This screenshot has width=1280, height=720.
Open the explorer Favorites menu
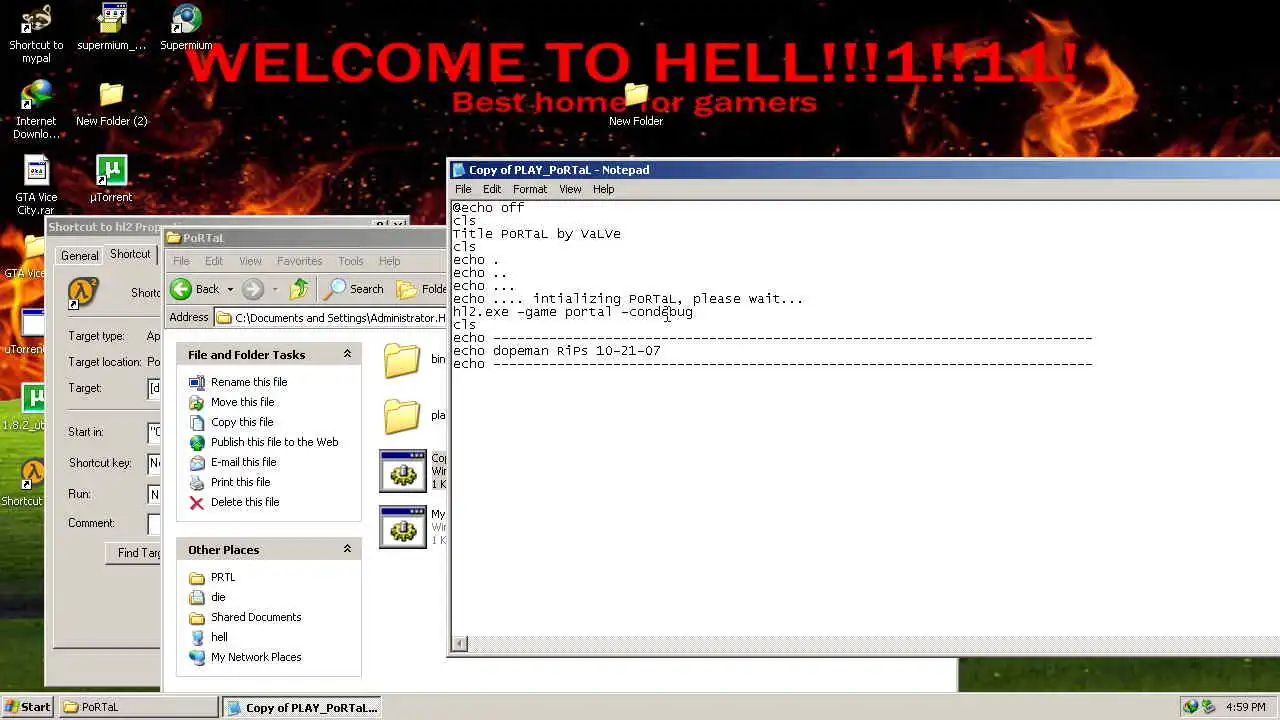pos(299,261)
